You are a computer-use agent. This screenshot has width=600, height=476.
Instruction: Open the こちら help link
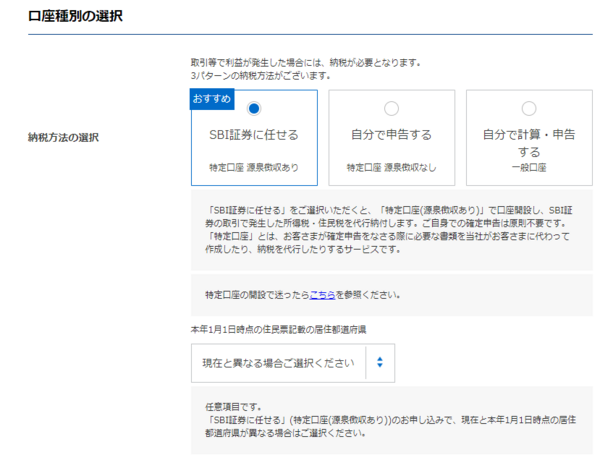tap(322, 295)
